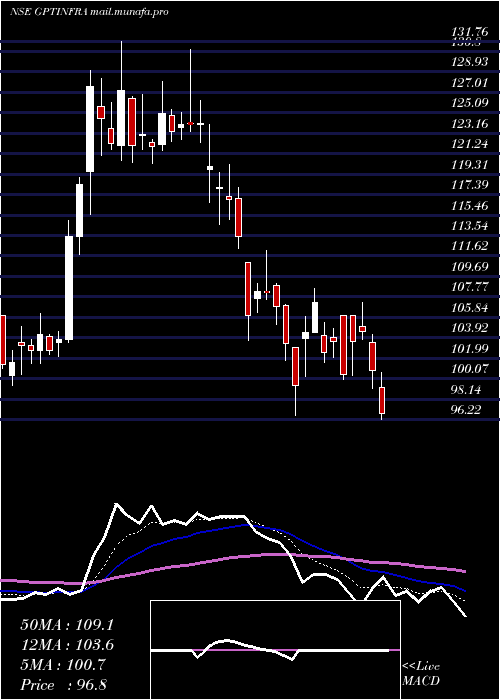Click the 105.84 price axis label
Screen dimensions: 500x700
coord(472,308)
